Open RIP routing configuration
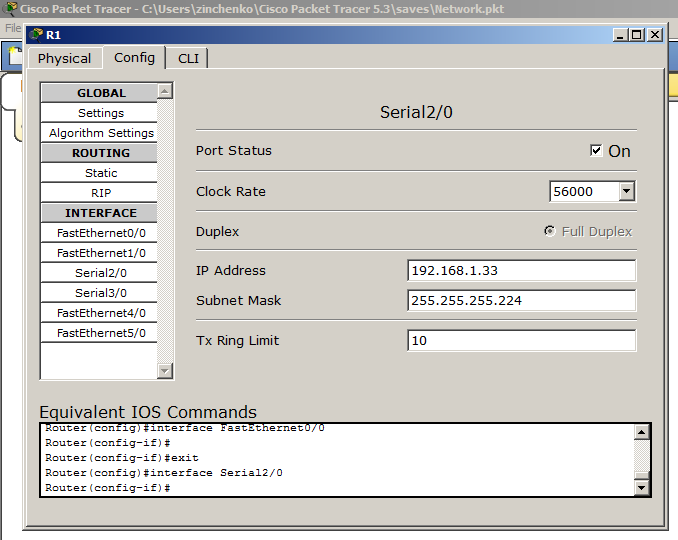Viewport: 678px width, 540px height. coord(99,193)
